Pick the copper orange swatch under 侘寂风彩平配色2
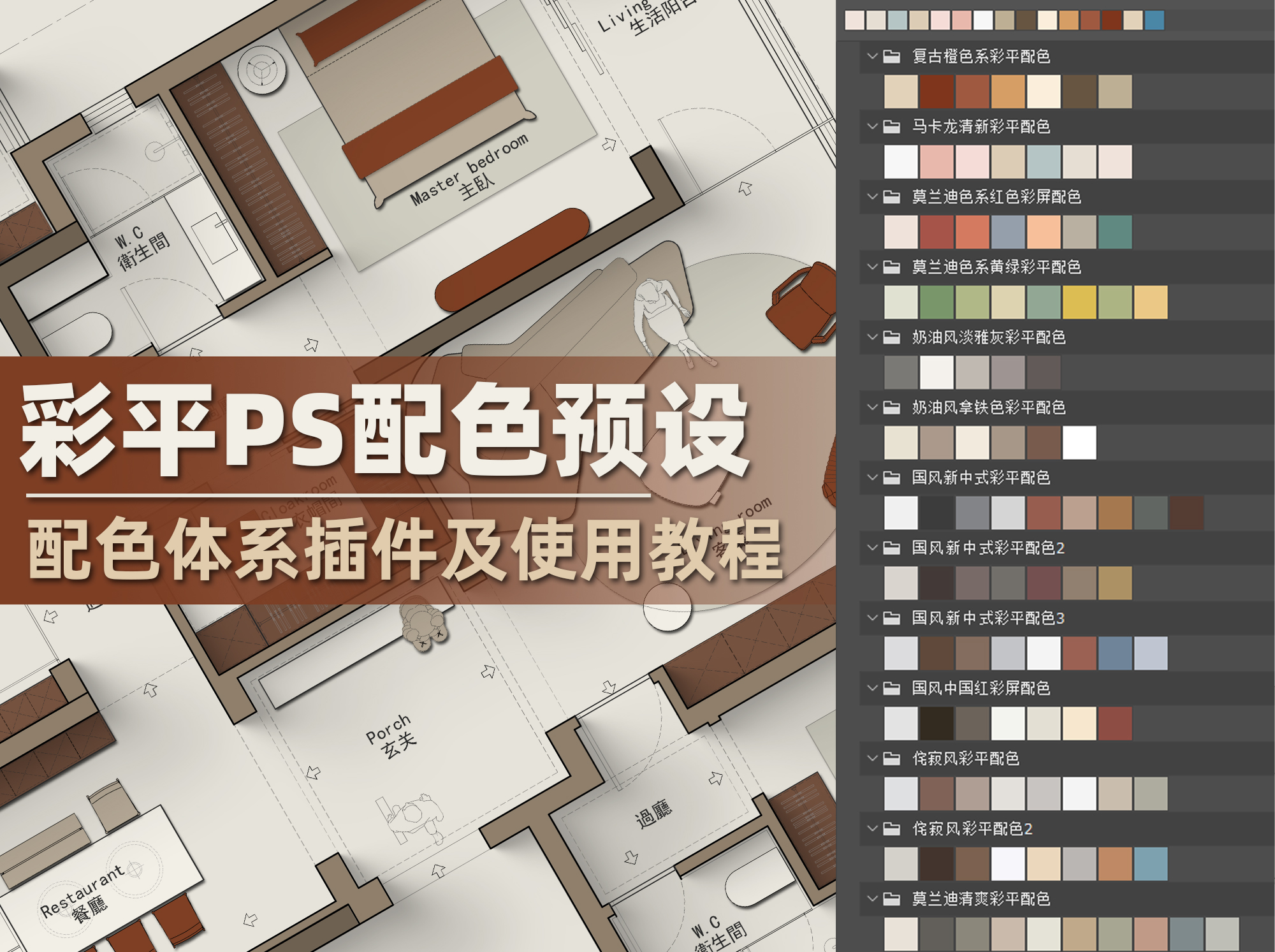1275x952 pixels. tap(1116, 863)
